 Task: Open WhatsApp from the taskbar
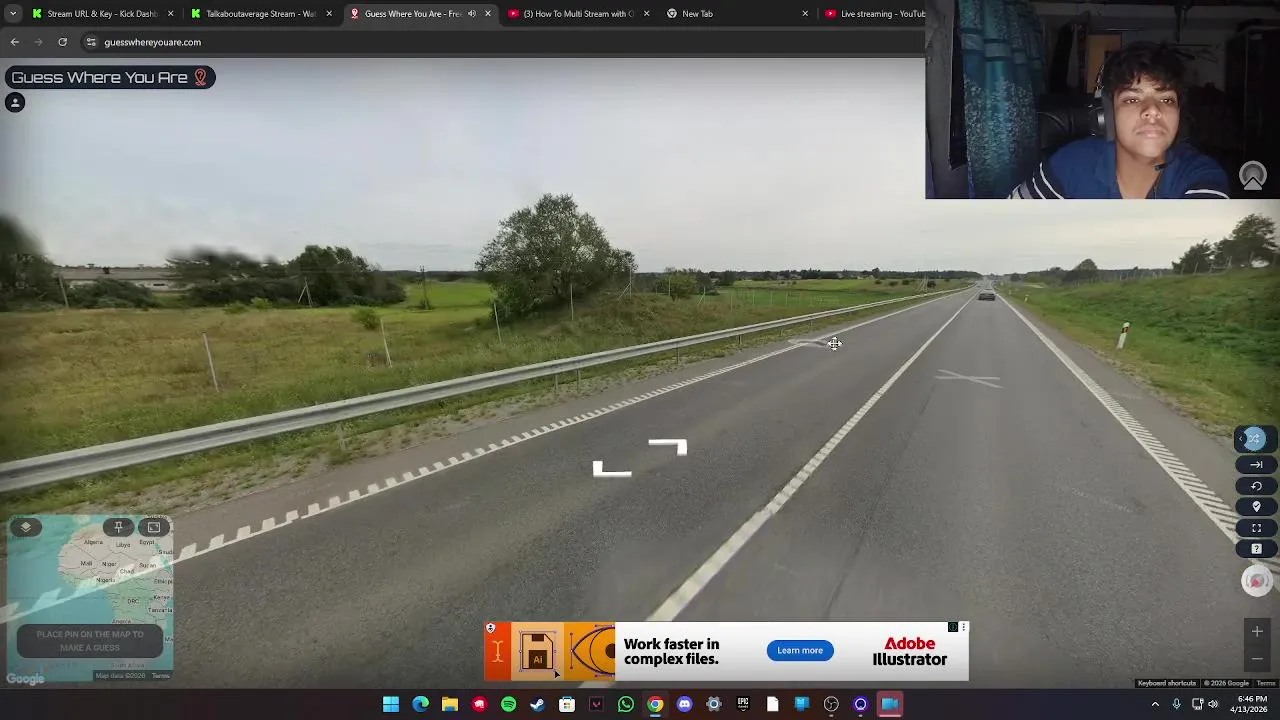pyautogui.click(x=625, y=704)
